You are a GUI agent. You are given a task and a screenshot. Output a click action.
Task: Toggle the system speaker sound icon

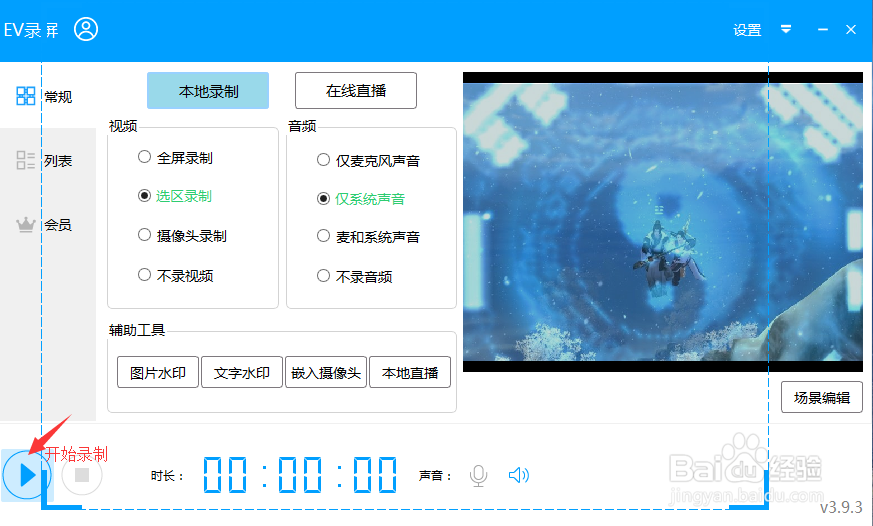click(518, 475)
